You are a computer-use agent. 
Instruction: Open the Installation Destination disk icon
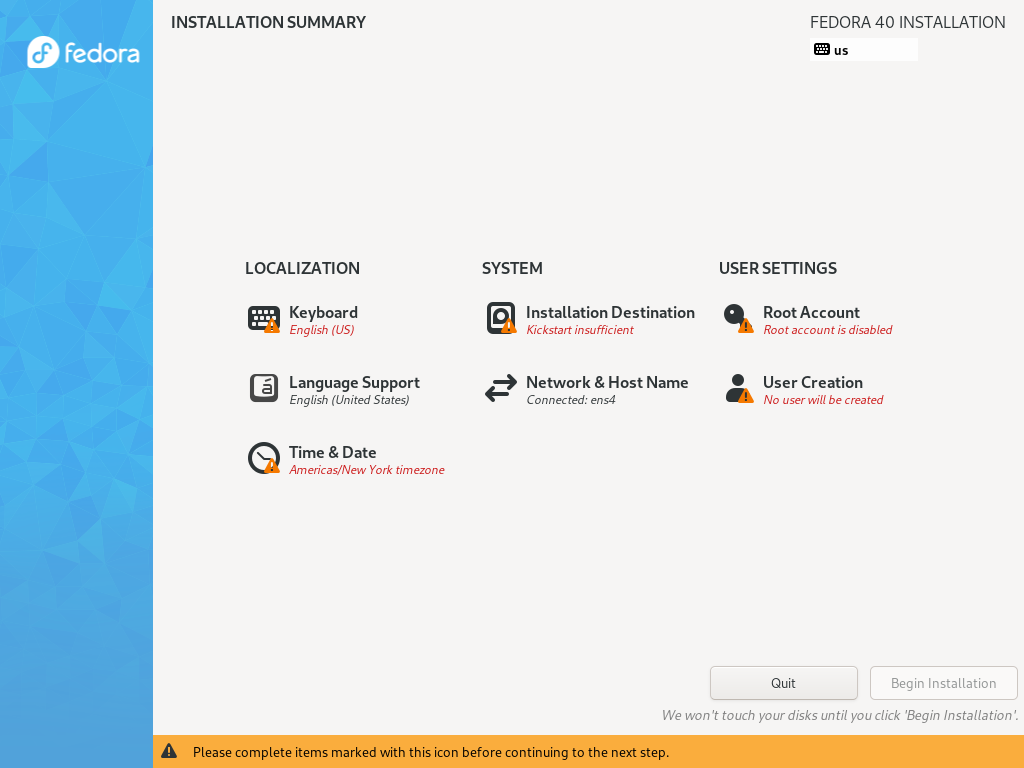point(501,318)
